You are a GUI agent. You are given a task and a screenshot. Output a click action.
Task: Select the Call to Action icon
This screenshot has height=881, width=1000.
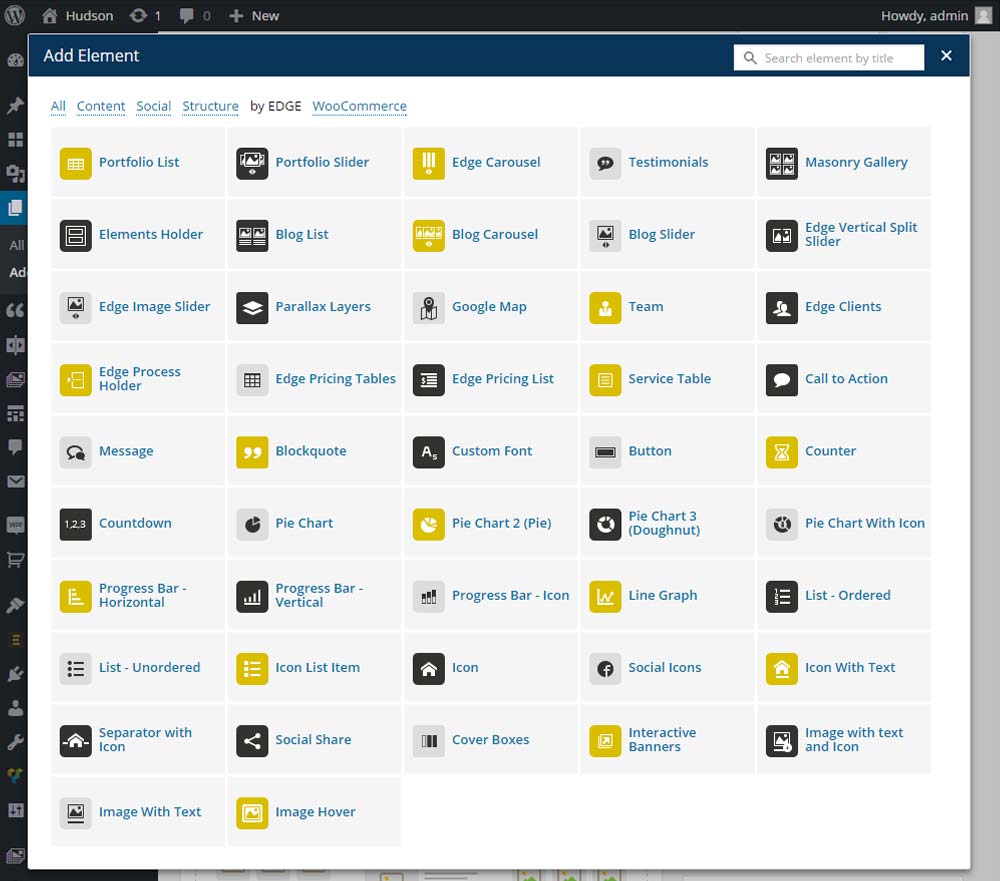pyautogui.click(x=782, y=380)
